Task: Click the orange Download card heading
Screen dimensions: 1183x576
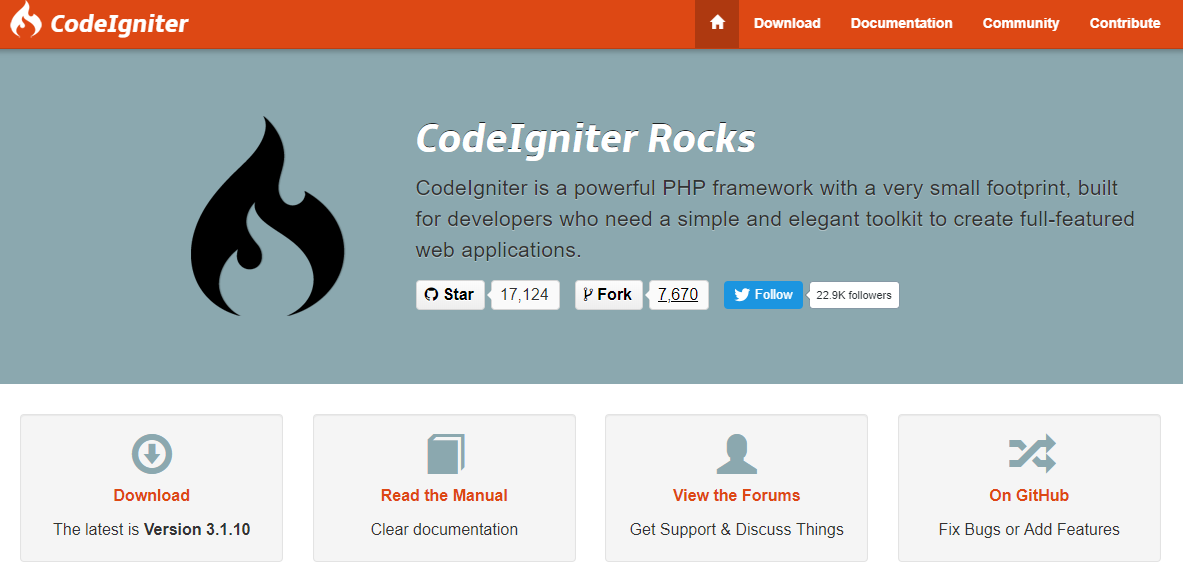Action: [152, 496]
